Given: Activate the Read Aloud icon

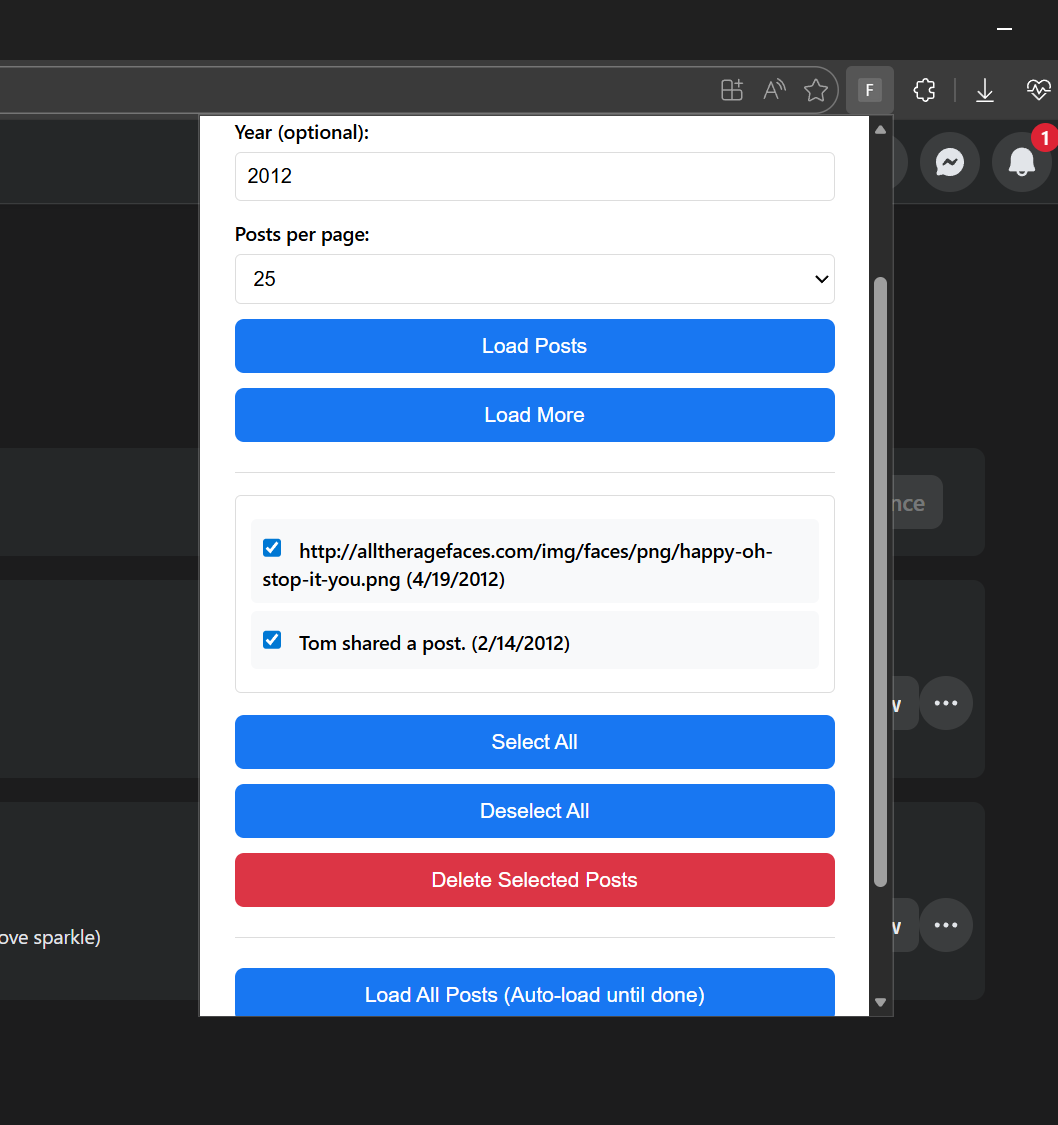Looking at the screenshot, I should 774,90.
